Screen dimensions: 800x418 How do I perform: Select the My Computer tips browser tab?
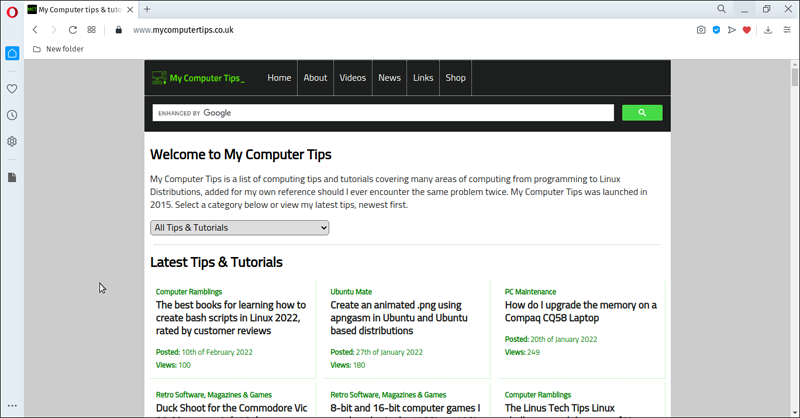point(80,9)
